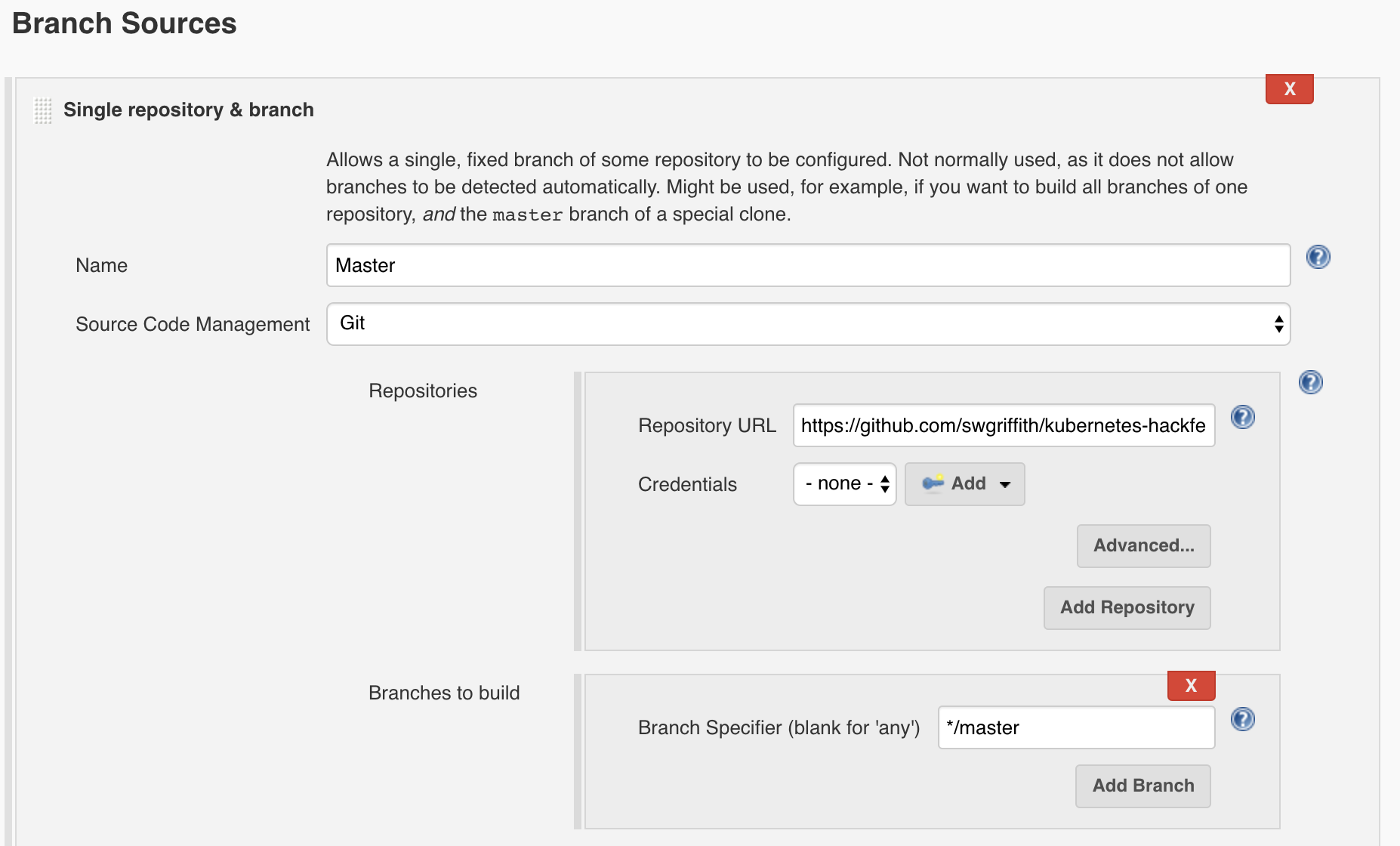Click the Repositories label
1400x846 pixels.
(x=423, y=391)
